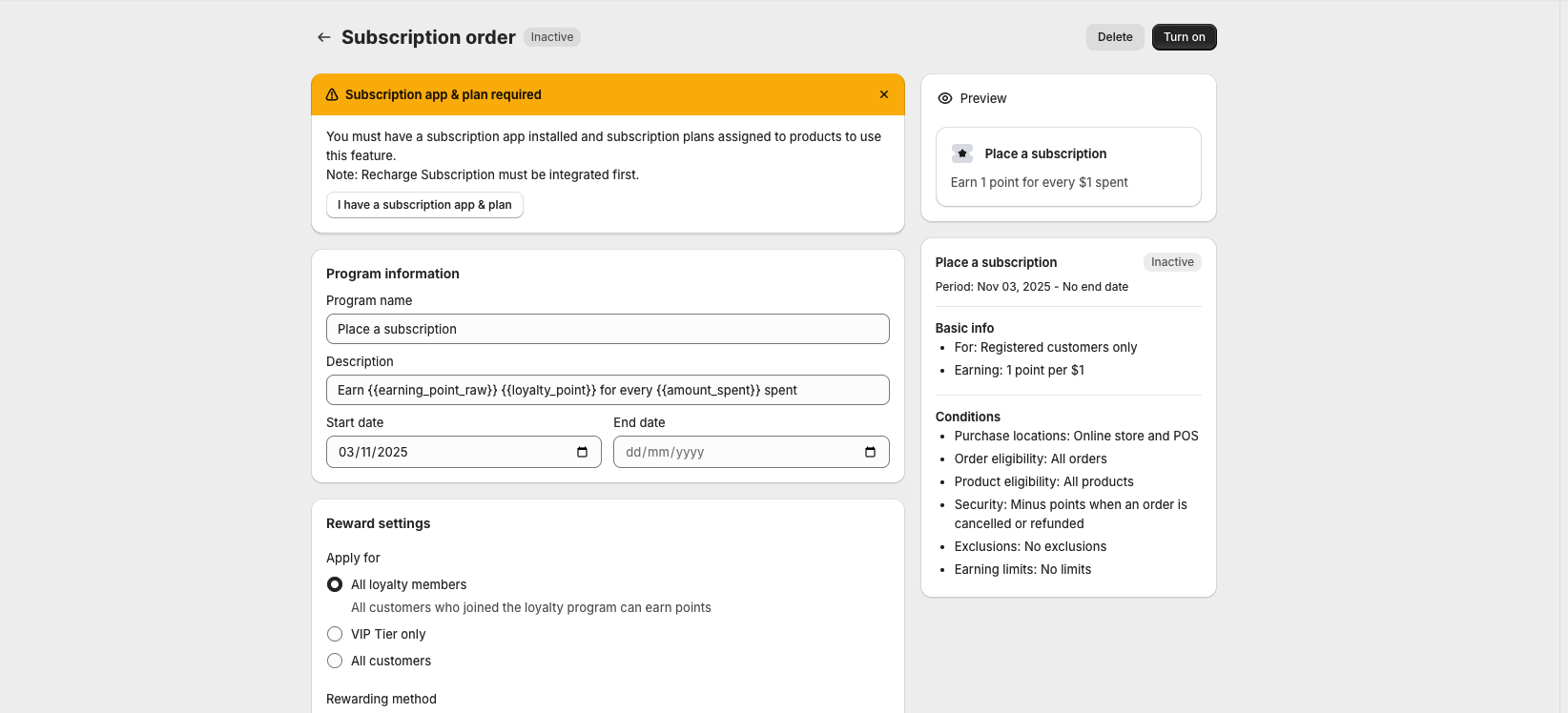Click the back arrow beside Subscription order
This screenshot has height=713, width=1568.
point(324,37)
